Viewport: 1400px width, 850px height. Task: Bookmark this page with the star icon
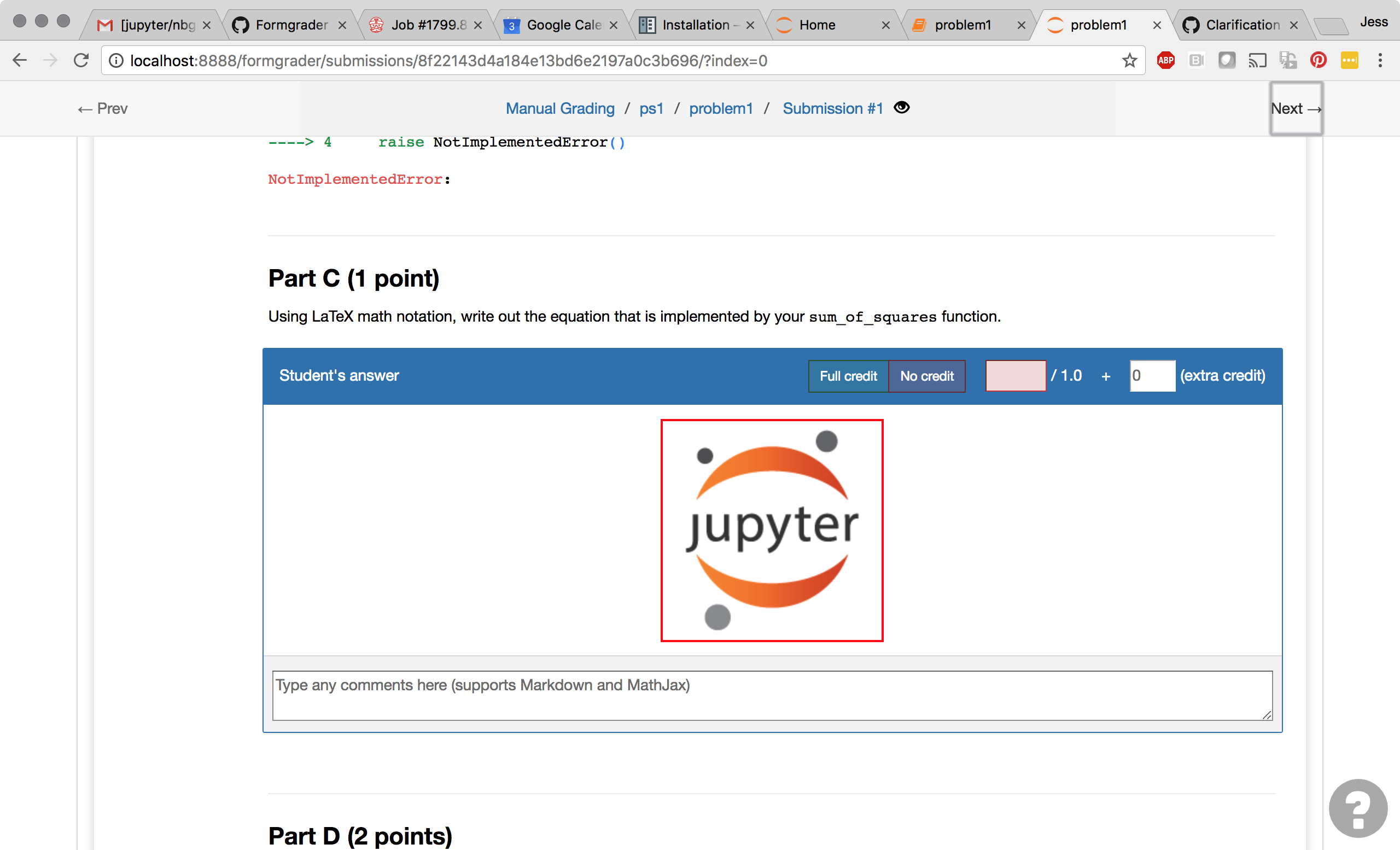(x=1129, y=60)
